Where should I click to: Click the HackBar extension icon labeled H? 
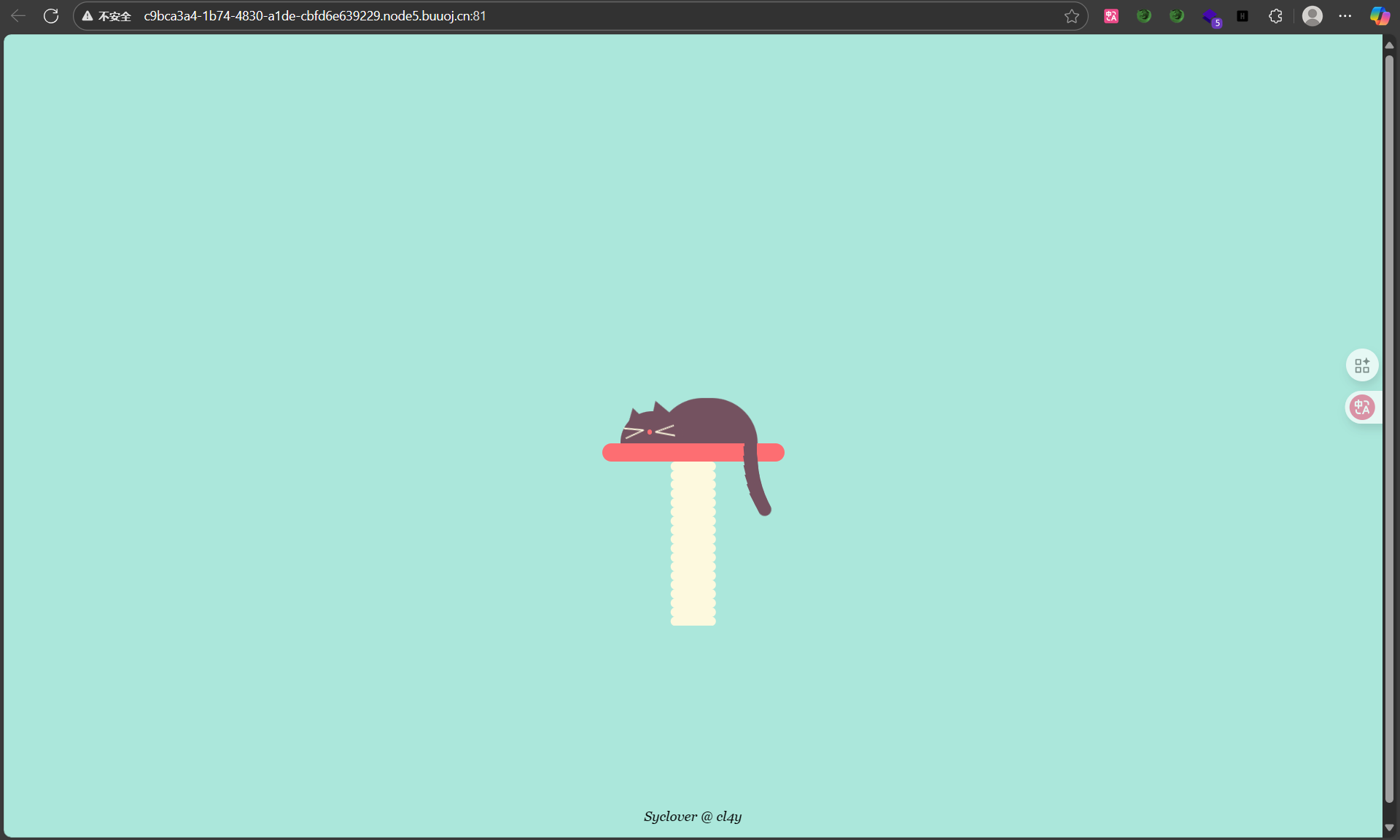click(x=1243, y=16)
